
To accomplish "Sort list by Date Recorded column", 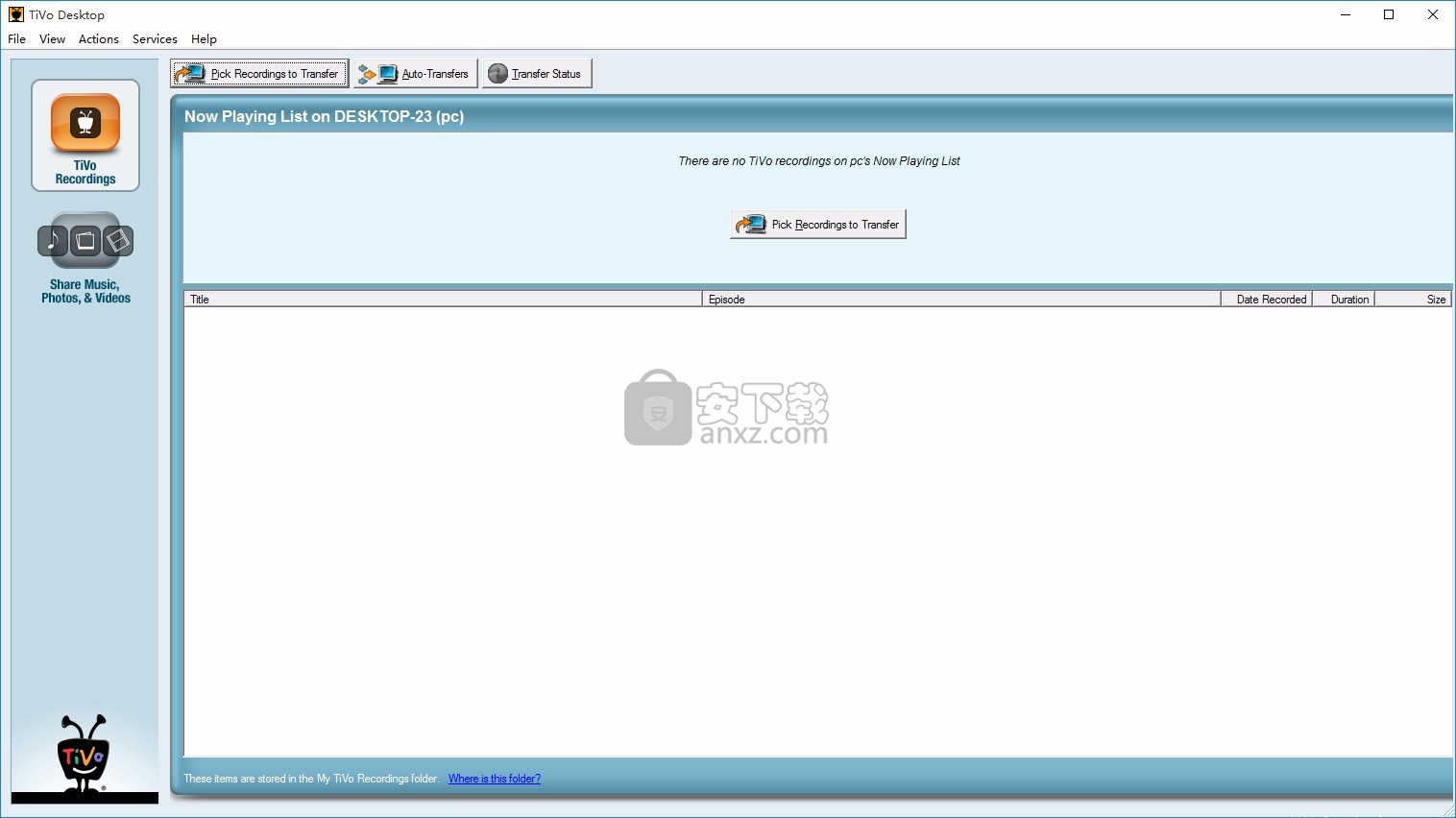I will click(x=1267, y=300).
